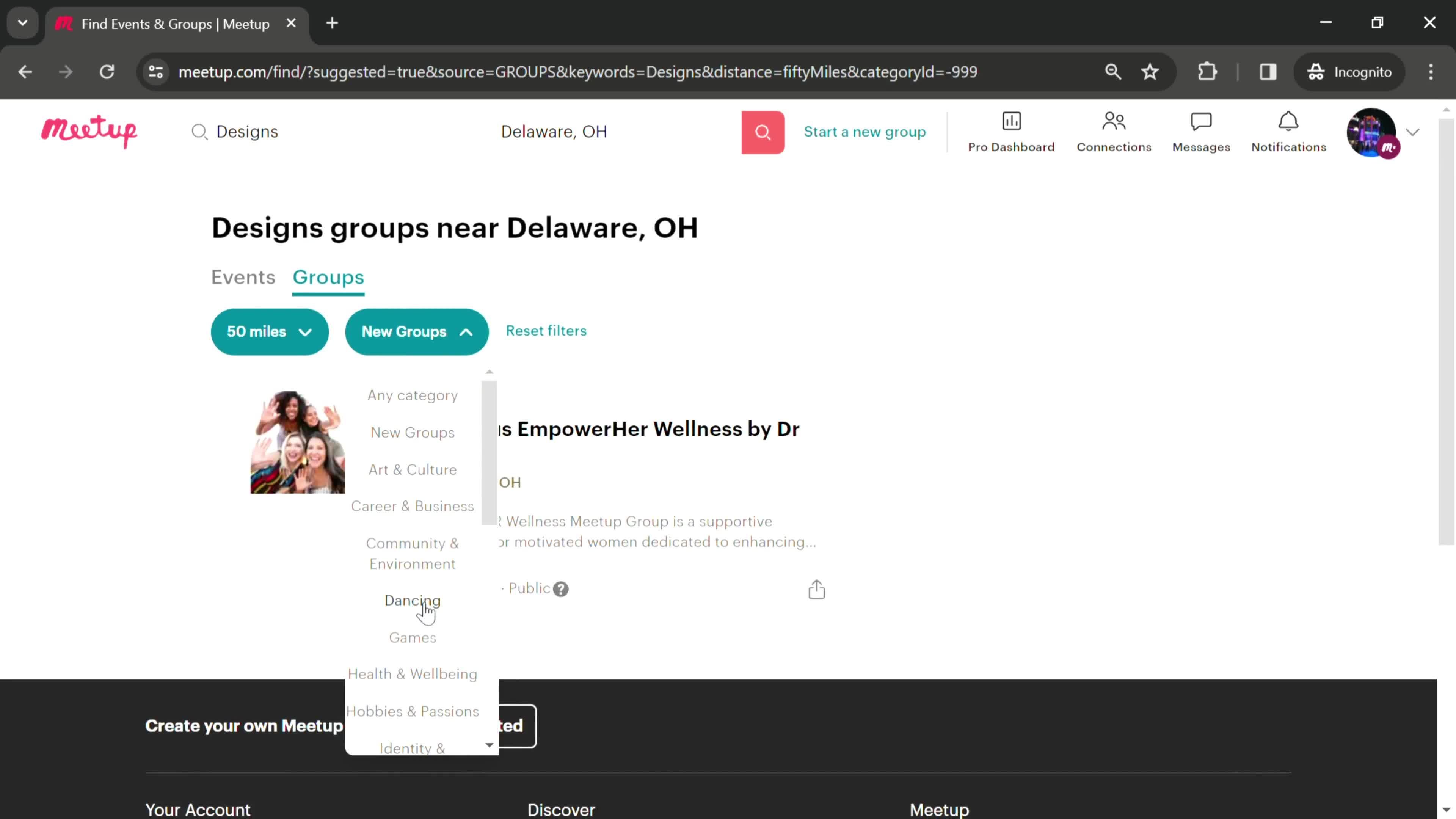This screenshot has width=1456, height=819.
Task: Bookmark this page with the star
Action: point(1150,72)
